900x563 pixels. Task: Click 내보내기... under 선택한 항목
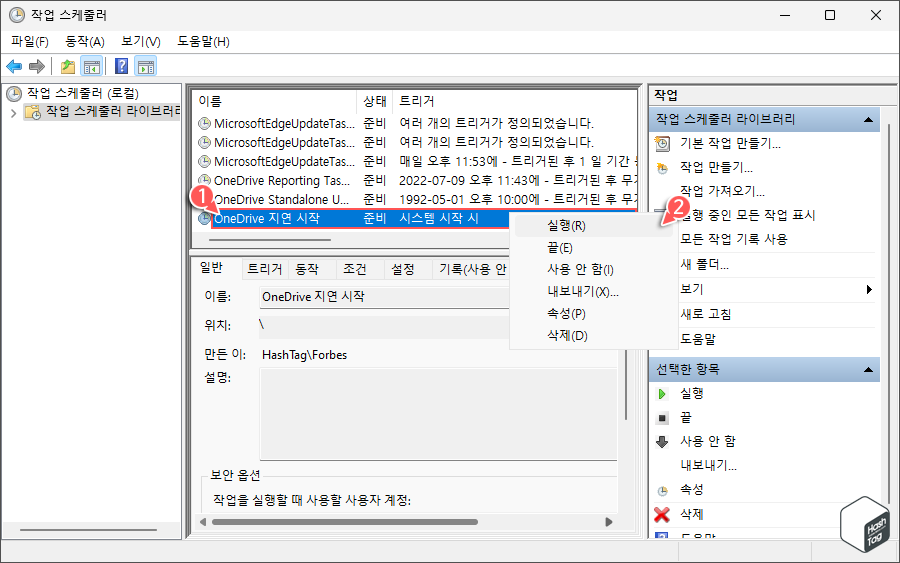coord(708,465)
